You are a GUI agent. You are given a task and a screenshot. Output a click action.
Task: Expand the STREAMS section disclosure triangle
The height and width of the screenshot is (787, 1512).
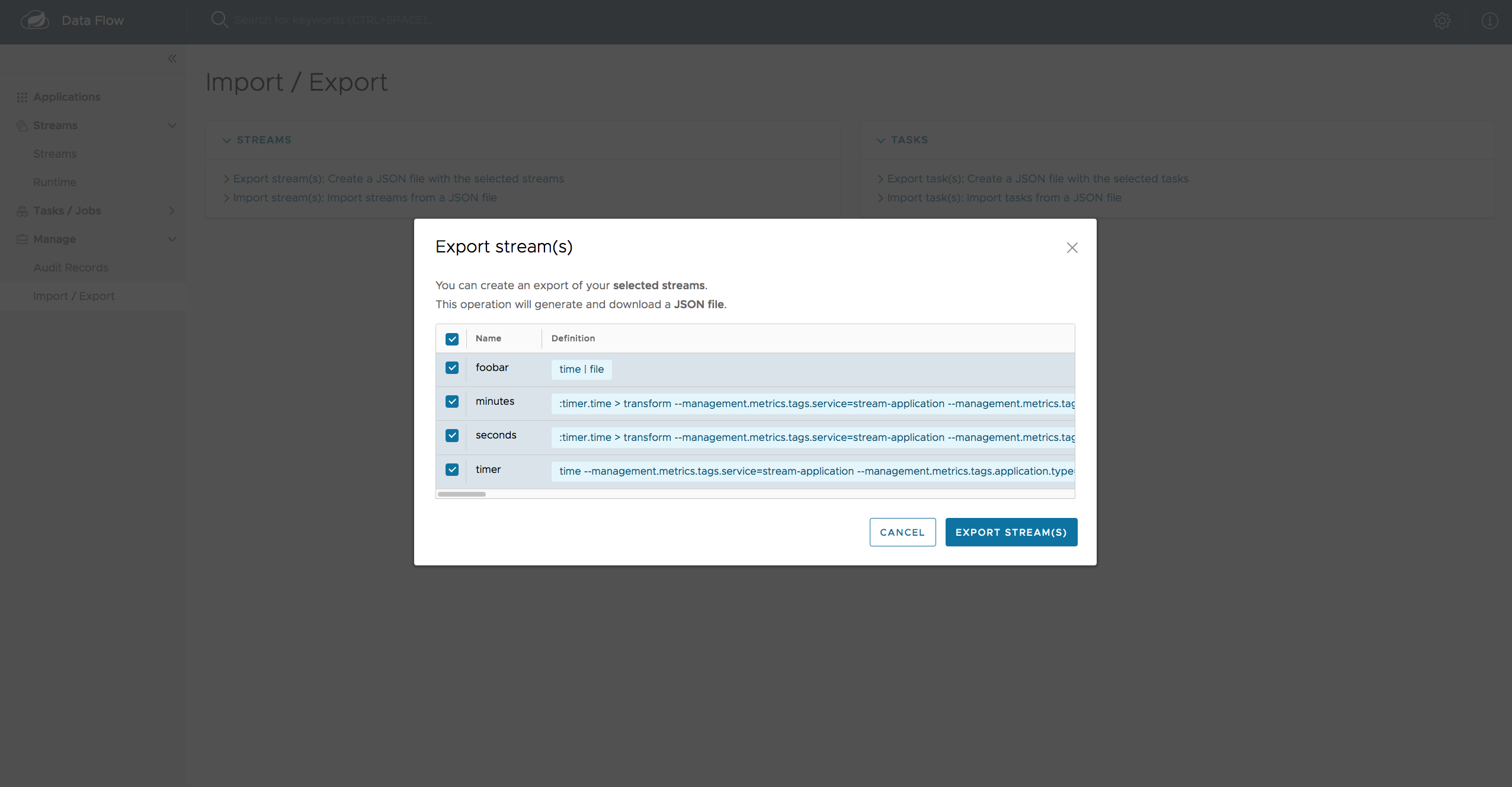(x=226, y=140)
